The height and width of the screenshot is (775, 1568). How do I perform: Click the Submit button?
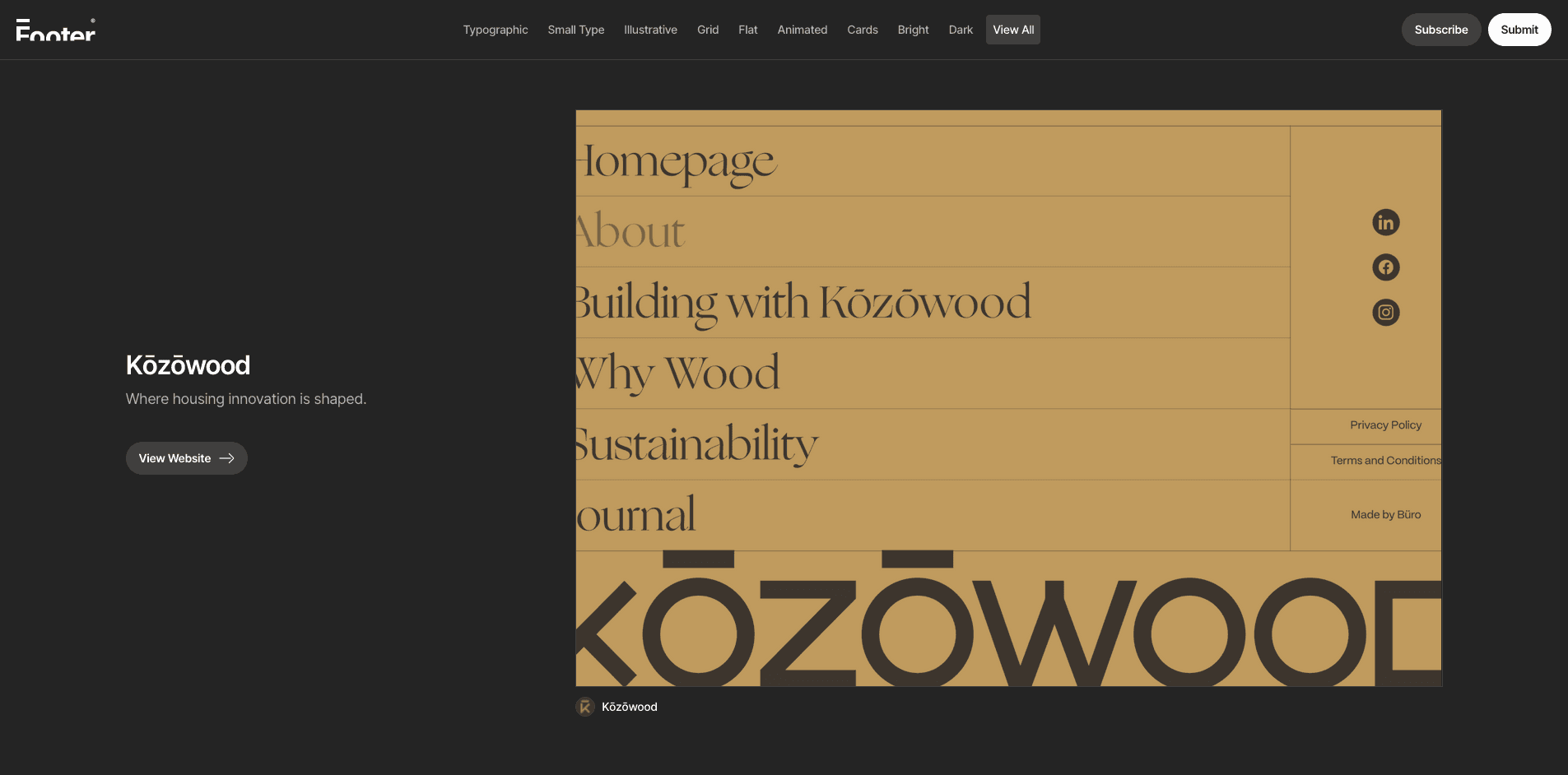pos(1519,30)
